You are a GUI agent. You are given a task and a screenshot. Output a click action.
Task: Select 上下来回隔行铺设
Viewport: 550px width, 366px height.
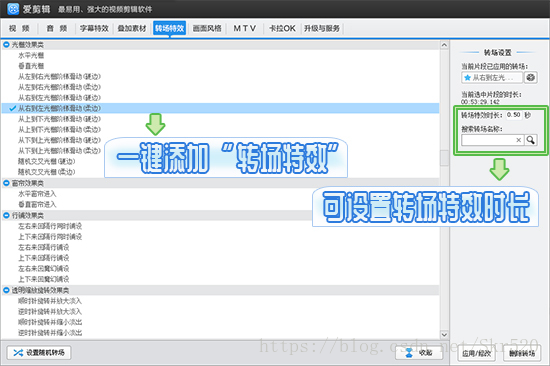(x=43, y=258)
